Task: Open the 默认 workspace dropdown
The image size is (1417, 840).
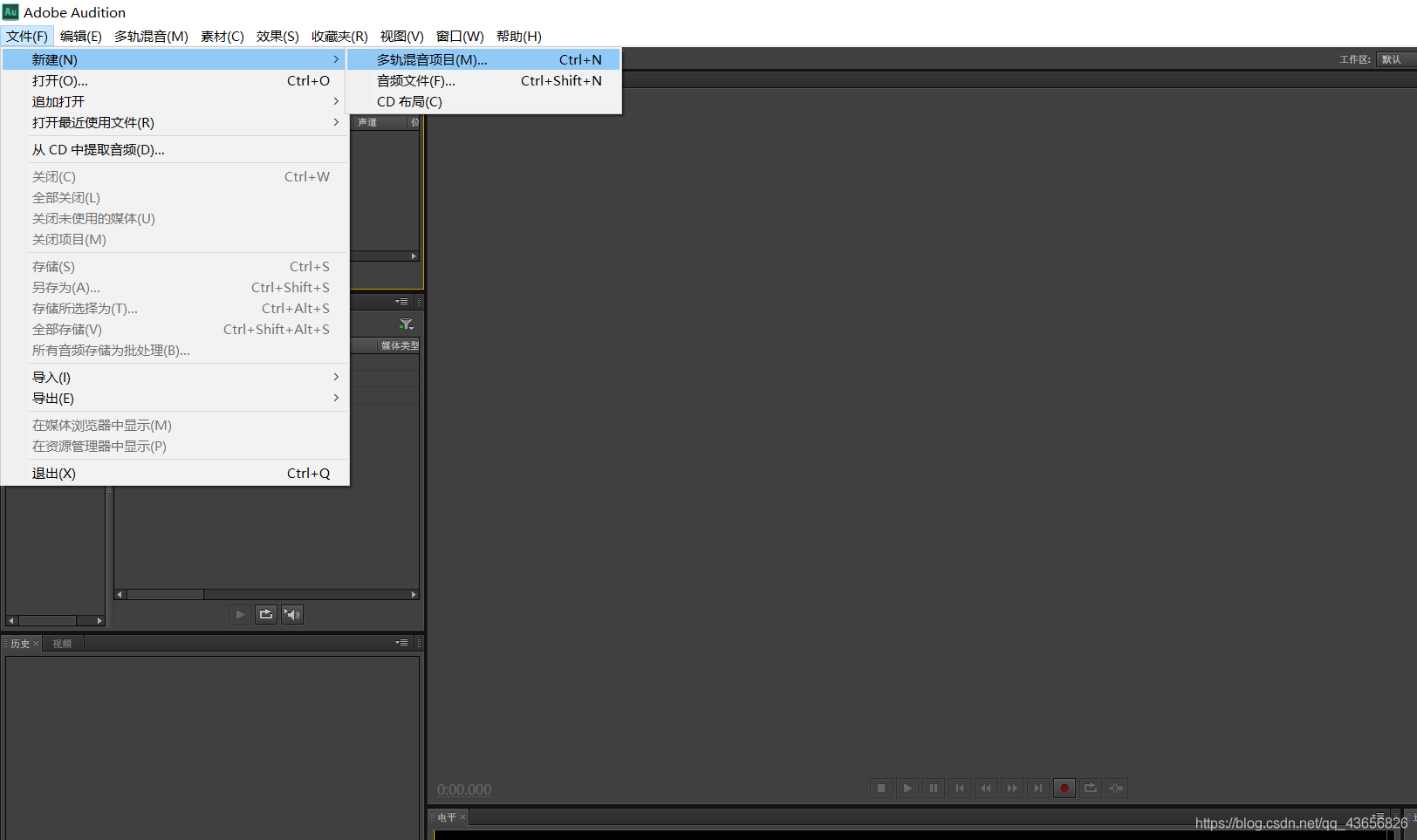Action: pyautogui.click(x=1396, y=59)
